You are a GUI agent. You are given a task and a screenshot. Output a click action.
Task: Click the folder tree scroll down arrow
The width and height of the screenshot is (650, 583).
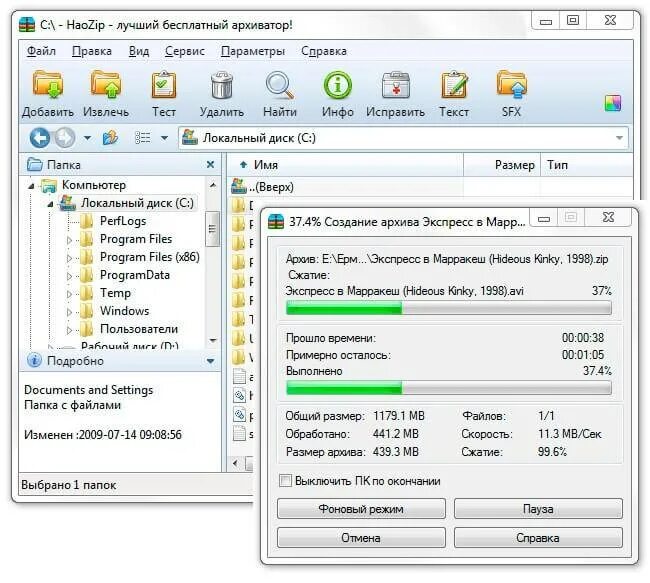(213, 340)
